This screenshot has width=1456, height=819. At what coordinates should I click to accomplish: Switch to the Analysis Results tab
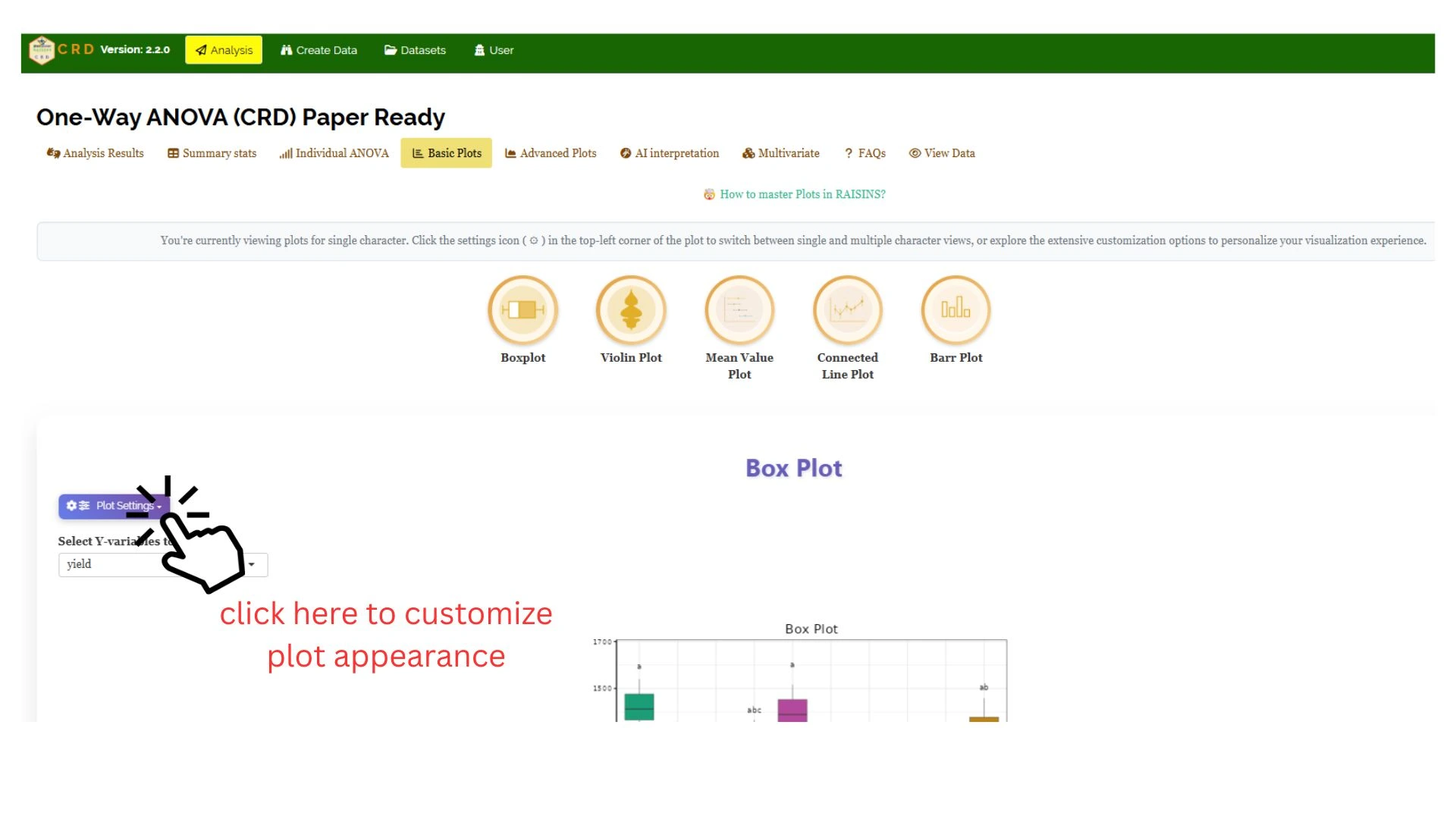pyautogui.click(x=96, y=153)
